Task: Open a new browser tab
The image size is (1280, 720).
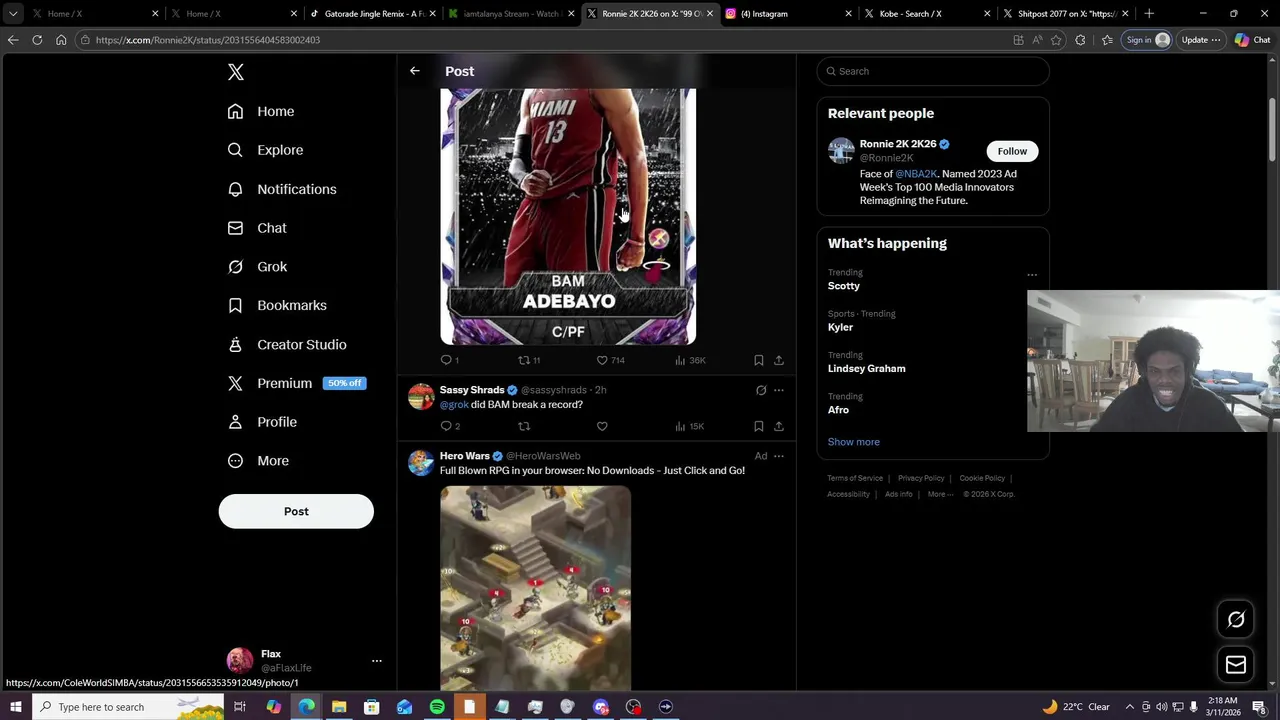Action: coord(1149,14)
